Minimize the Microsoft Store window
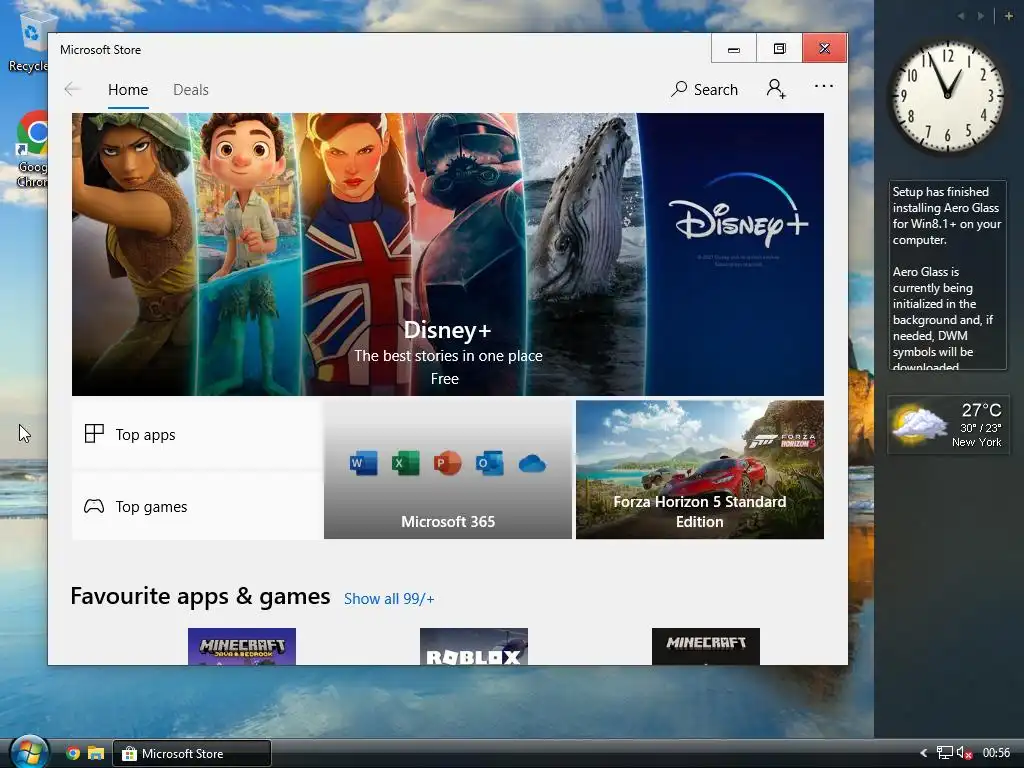This screenshot has width=1024, height=768. click(x=733, y=49)
